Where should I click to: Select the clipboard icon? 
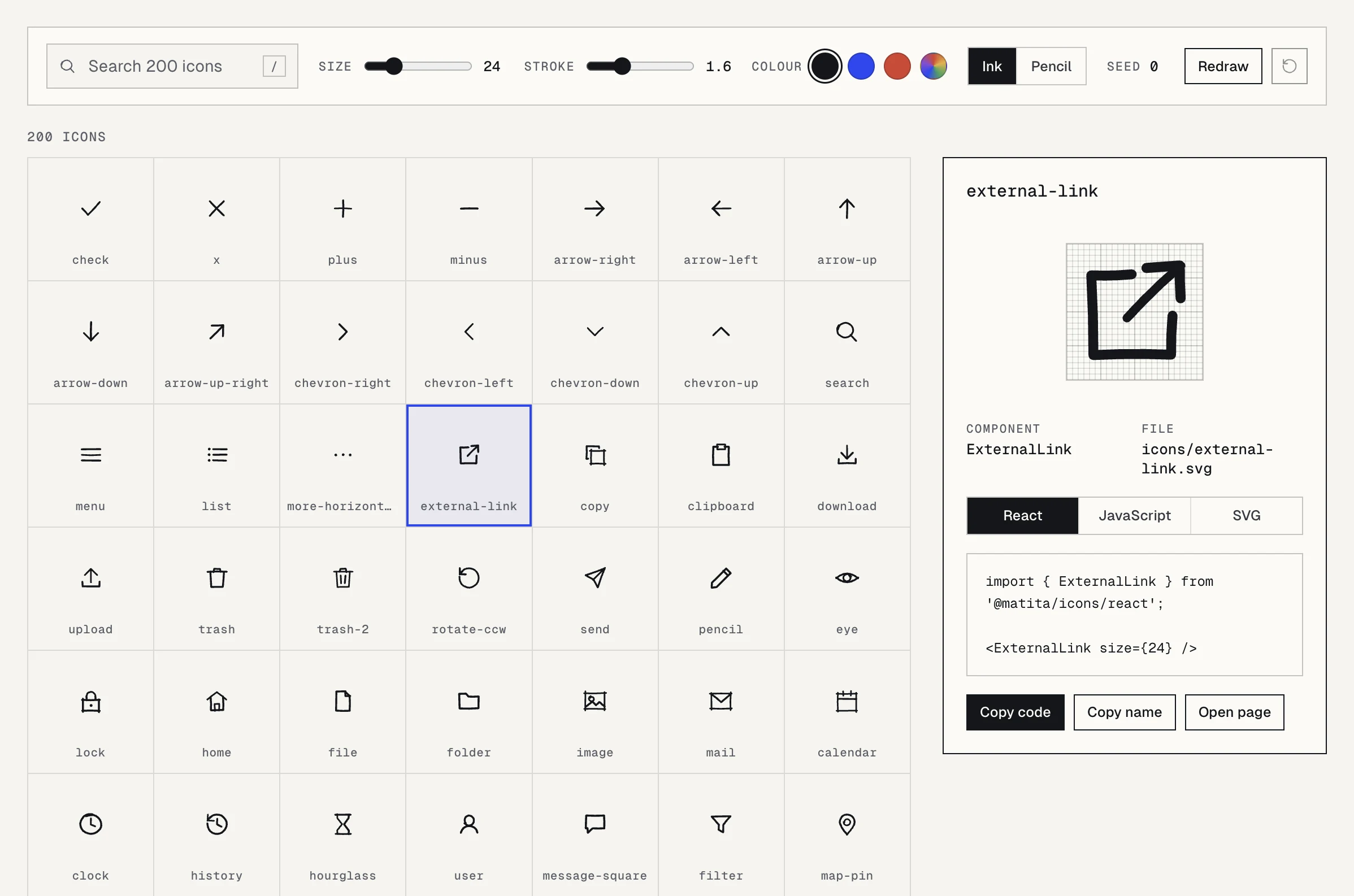coord(721,466)
